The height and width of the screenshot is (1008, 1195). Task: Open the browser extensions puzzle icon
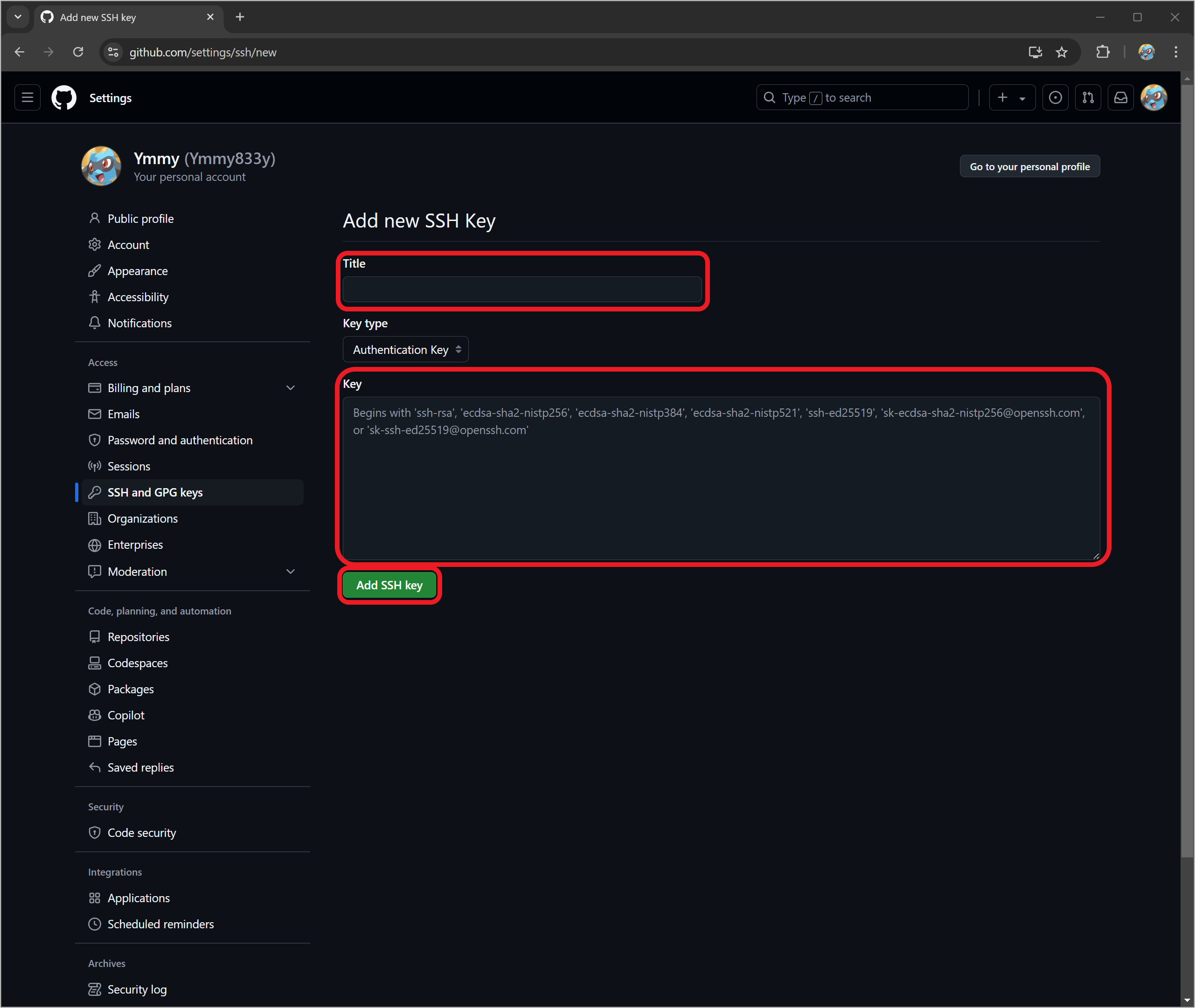(1102, 52)
